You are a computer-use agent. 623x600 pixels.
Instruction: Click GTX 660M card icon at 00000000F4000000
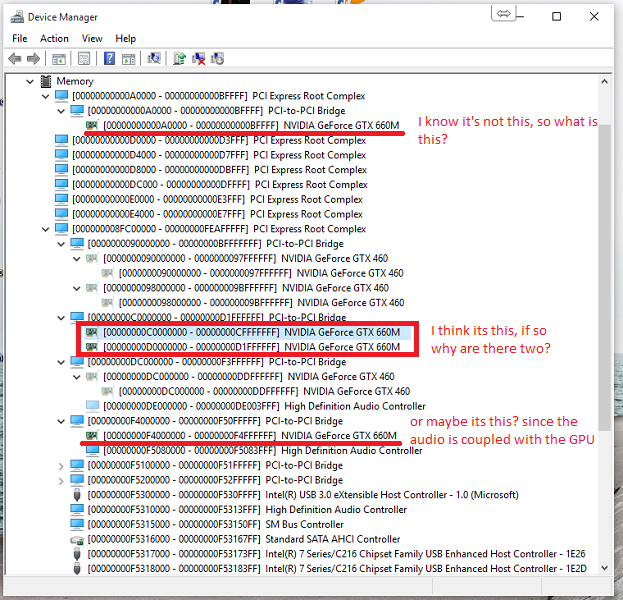92,435
